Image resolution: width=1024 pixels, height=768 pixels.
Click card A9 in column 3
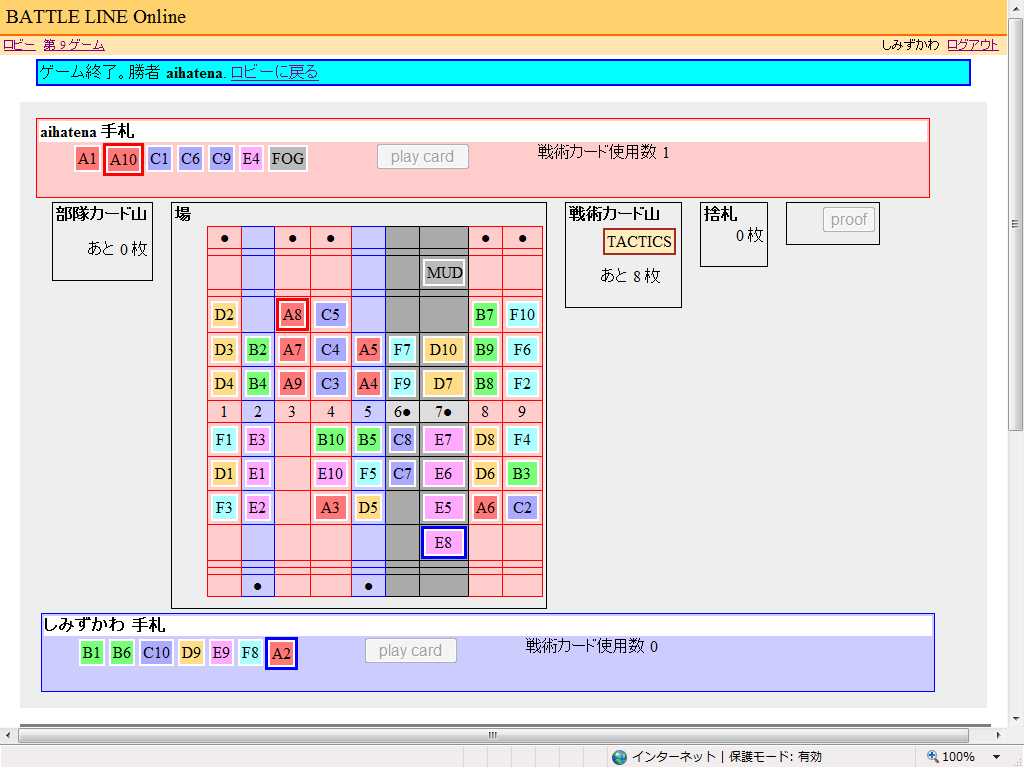point(292,383)
